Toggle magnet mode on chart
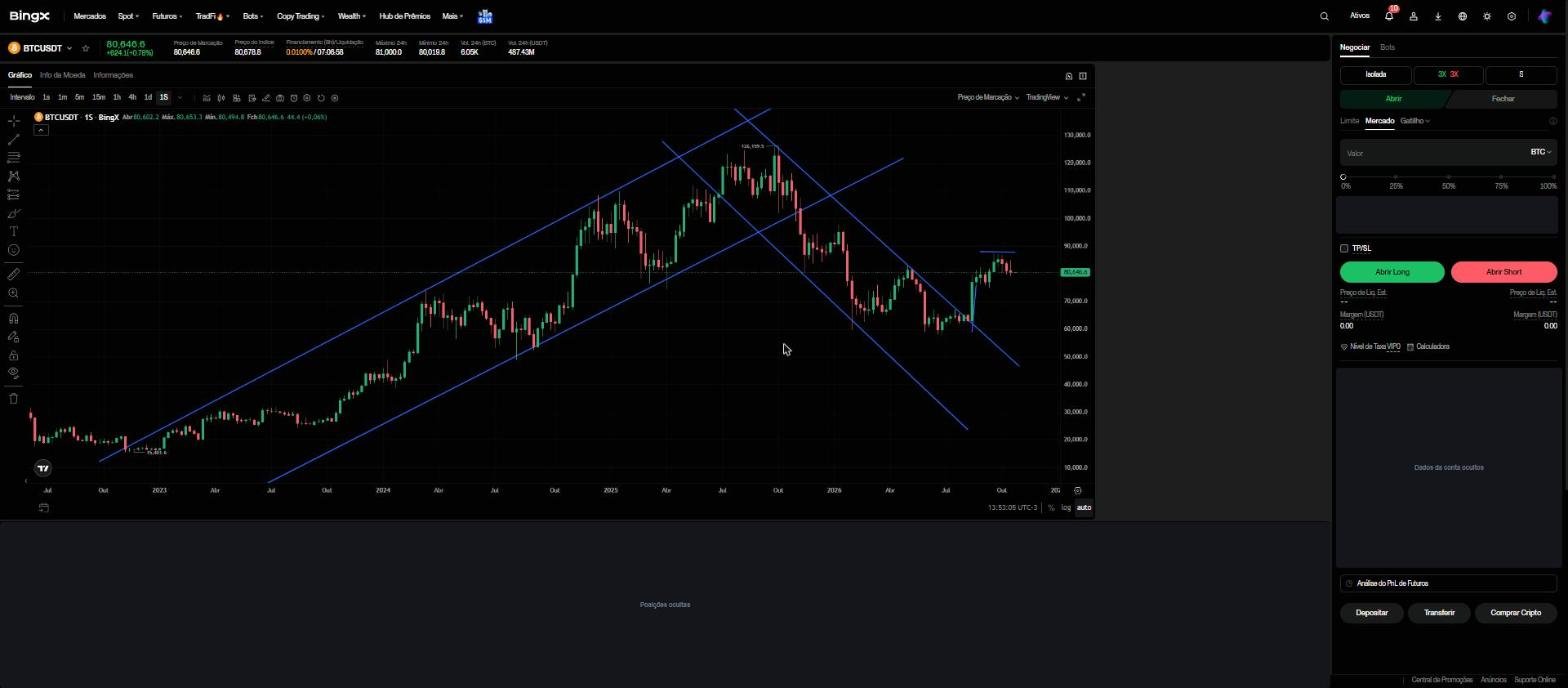1568x688 pixels. coord(13,318)
